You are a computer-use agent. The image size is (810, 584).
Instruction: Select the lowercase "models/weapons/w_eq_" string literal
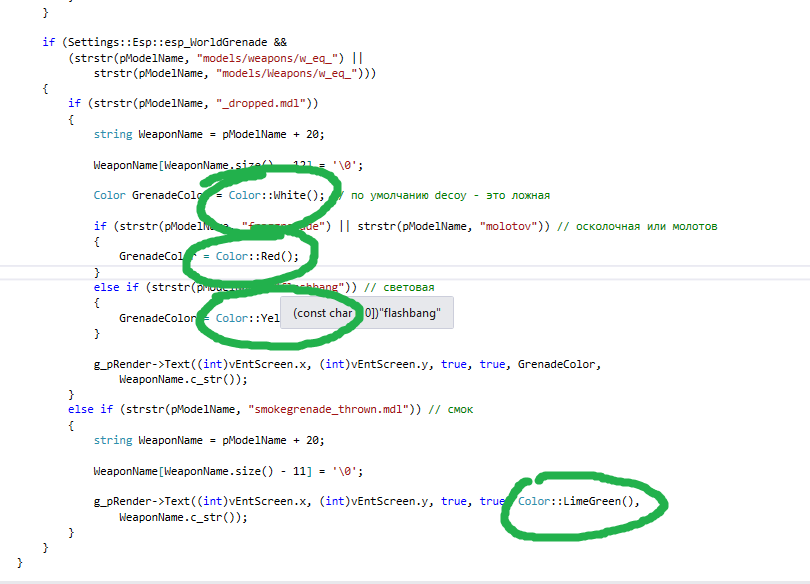pos(270,58)
